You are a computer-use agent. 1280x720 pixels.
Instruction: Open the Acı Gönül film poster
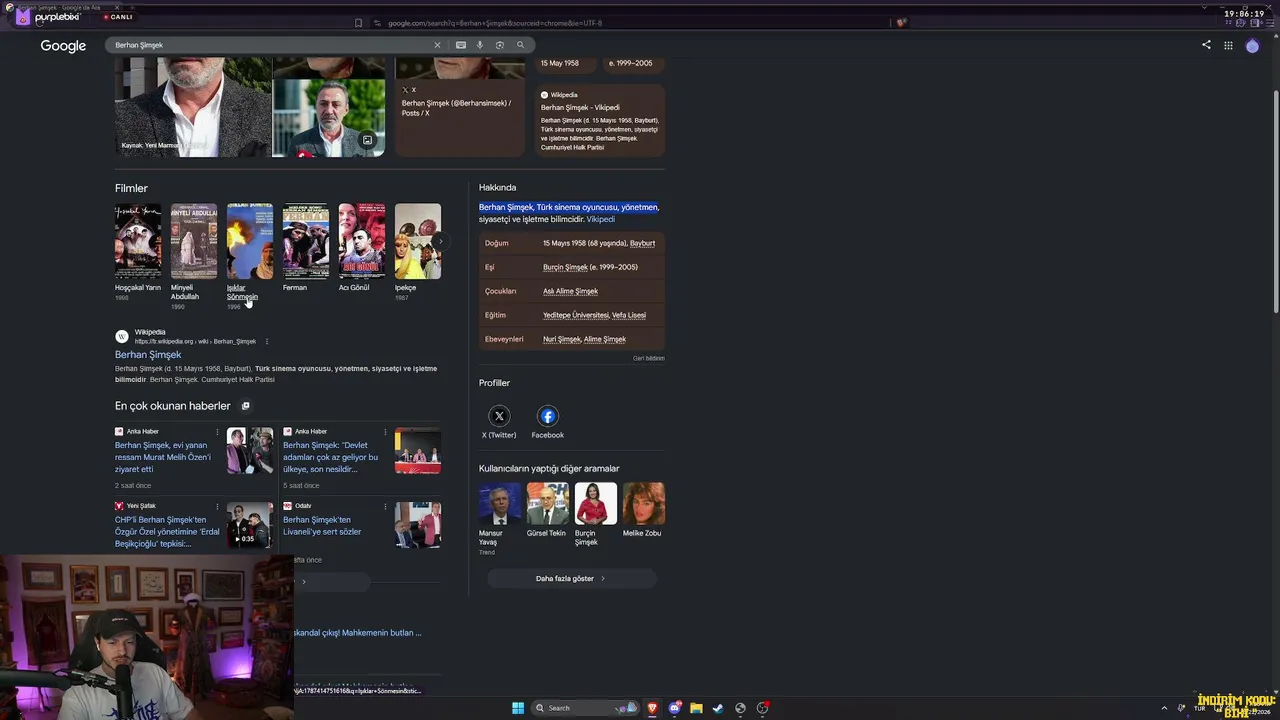pyautogui.click(x=362, y=241)
